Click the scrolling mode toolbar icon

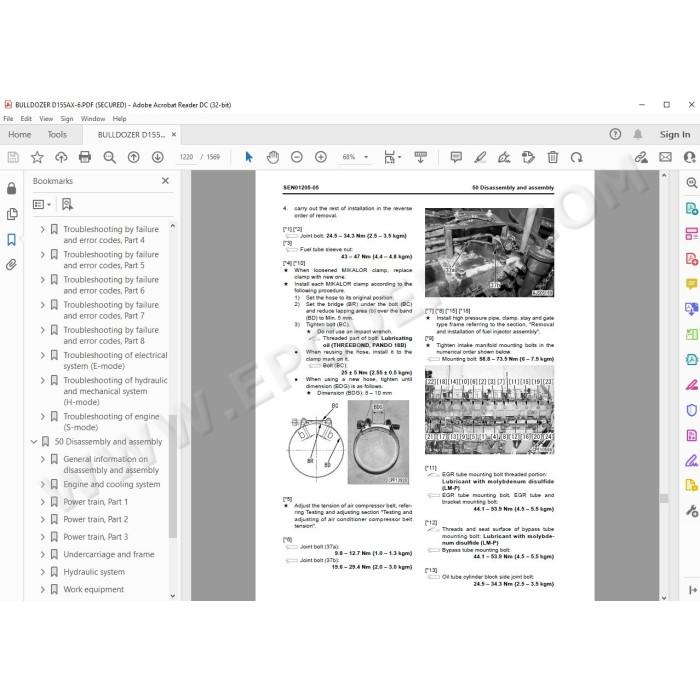(421, 157)
